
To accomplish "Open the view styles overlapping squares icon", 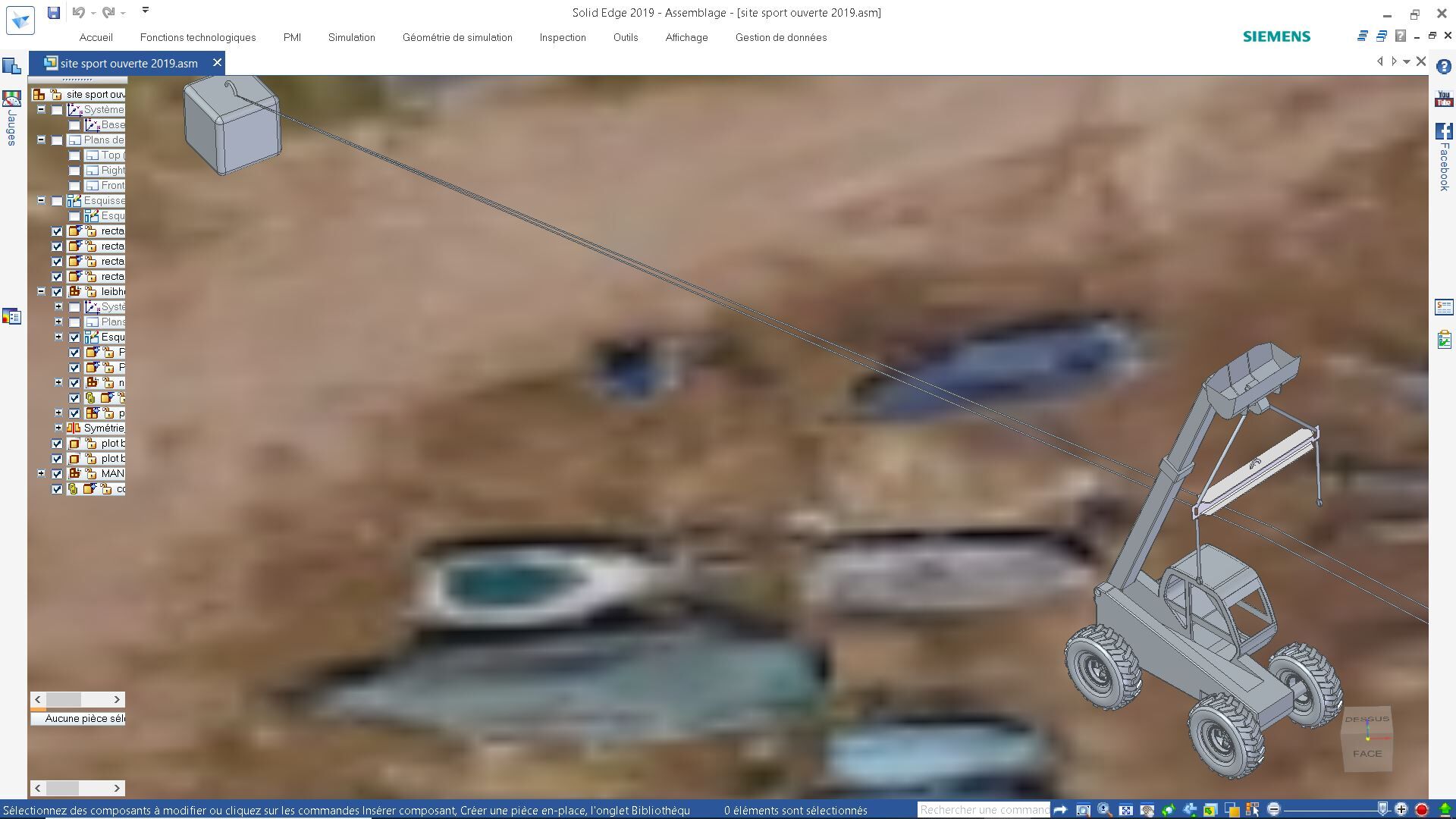I will (1232, 809).
